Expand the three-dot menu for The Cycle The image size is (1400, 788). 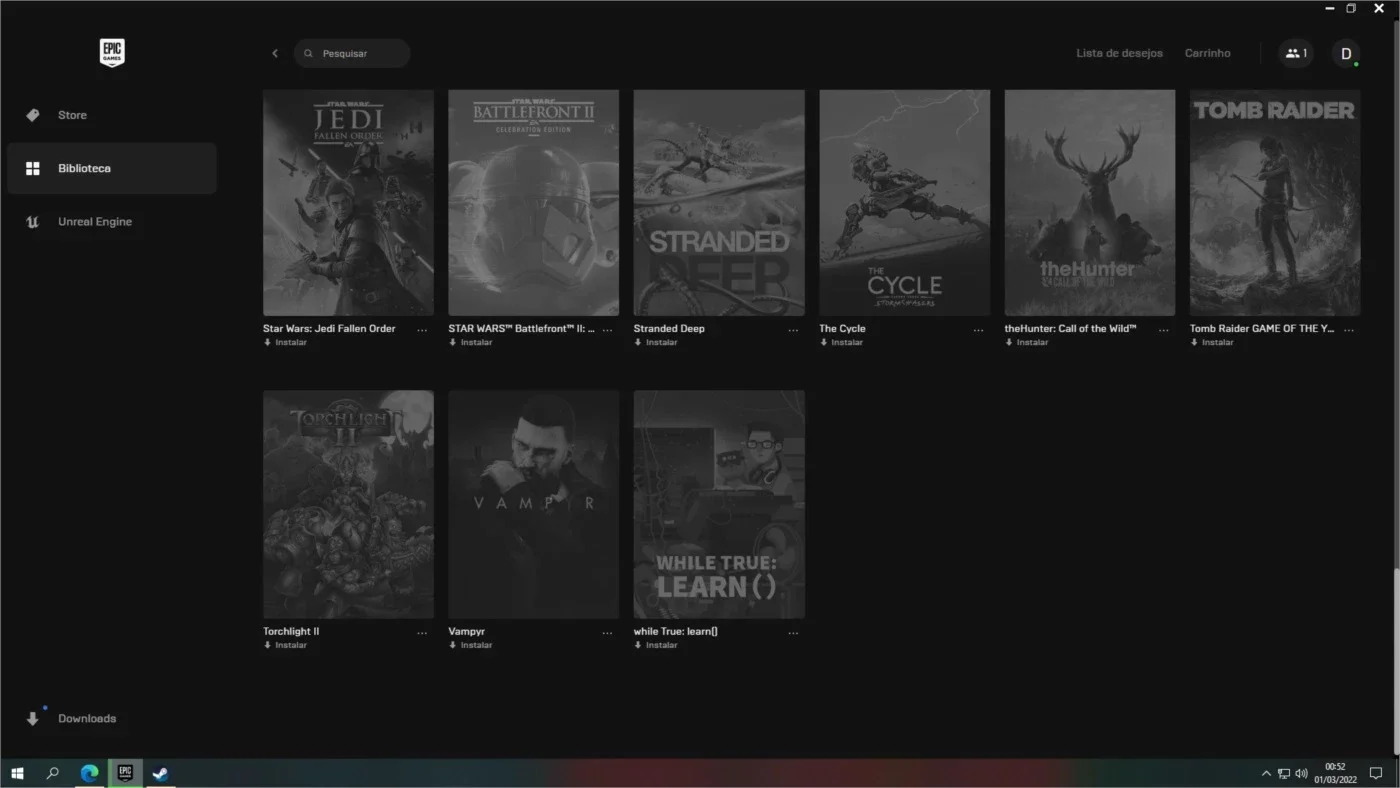[x=978, y=329]
